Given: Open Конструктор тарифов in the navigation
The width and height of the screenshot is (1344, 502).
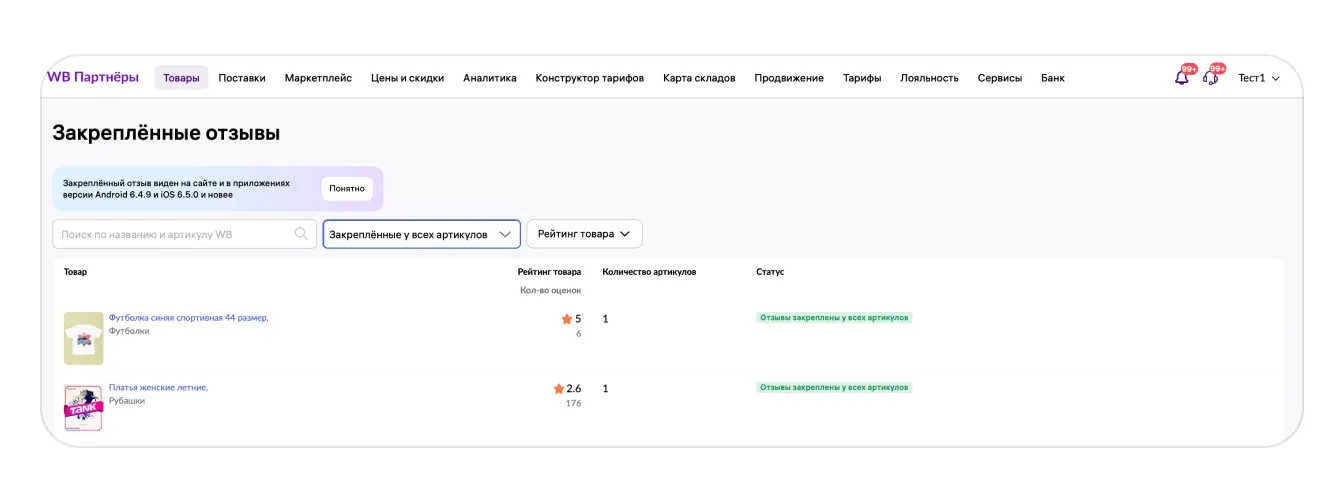Looking at the screenshot, I should click(x=590, y=78).
